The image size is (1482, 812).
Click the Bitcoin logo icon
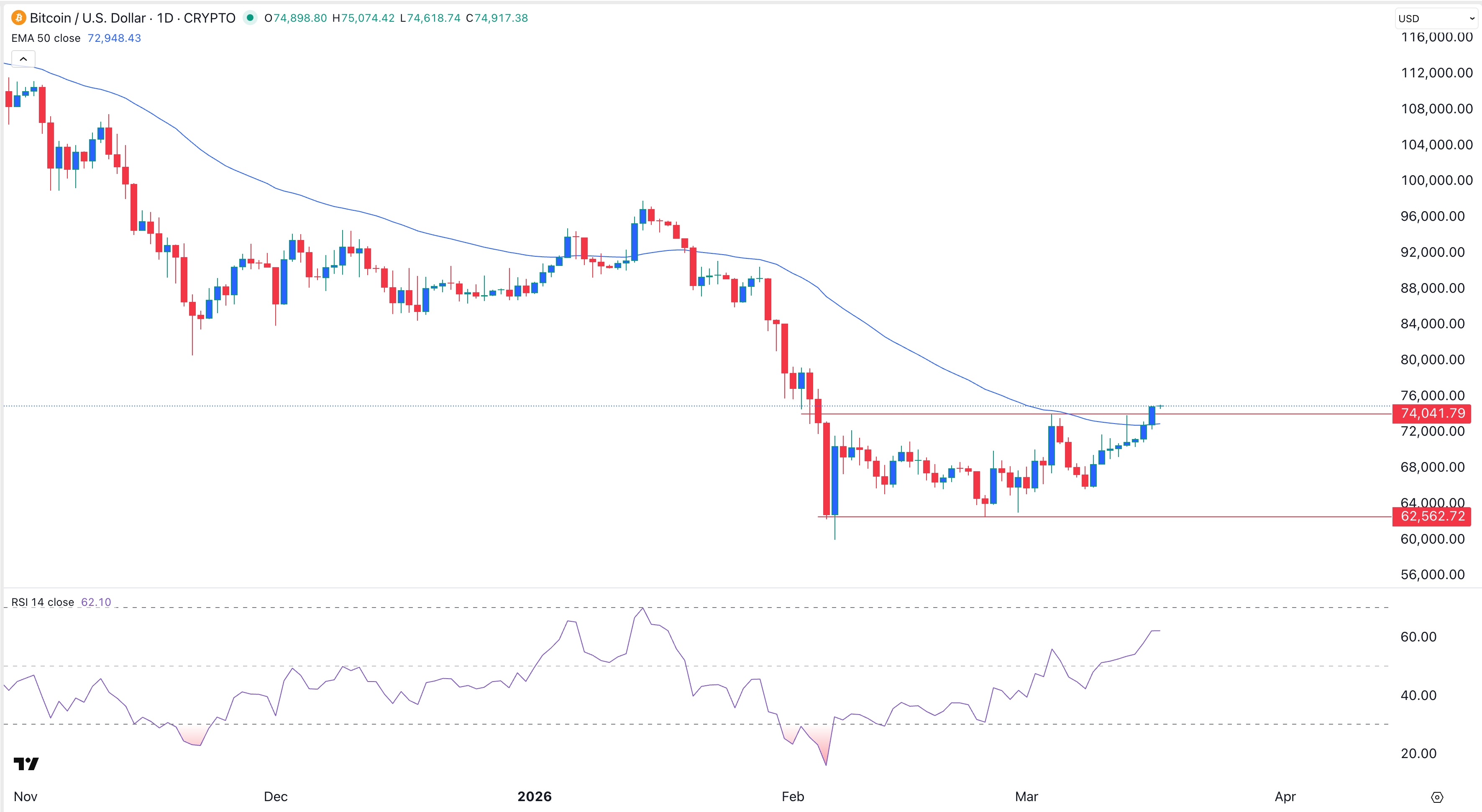coord(19,18)
